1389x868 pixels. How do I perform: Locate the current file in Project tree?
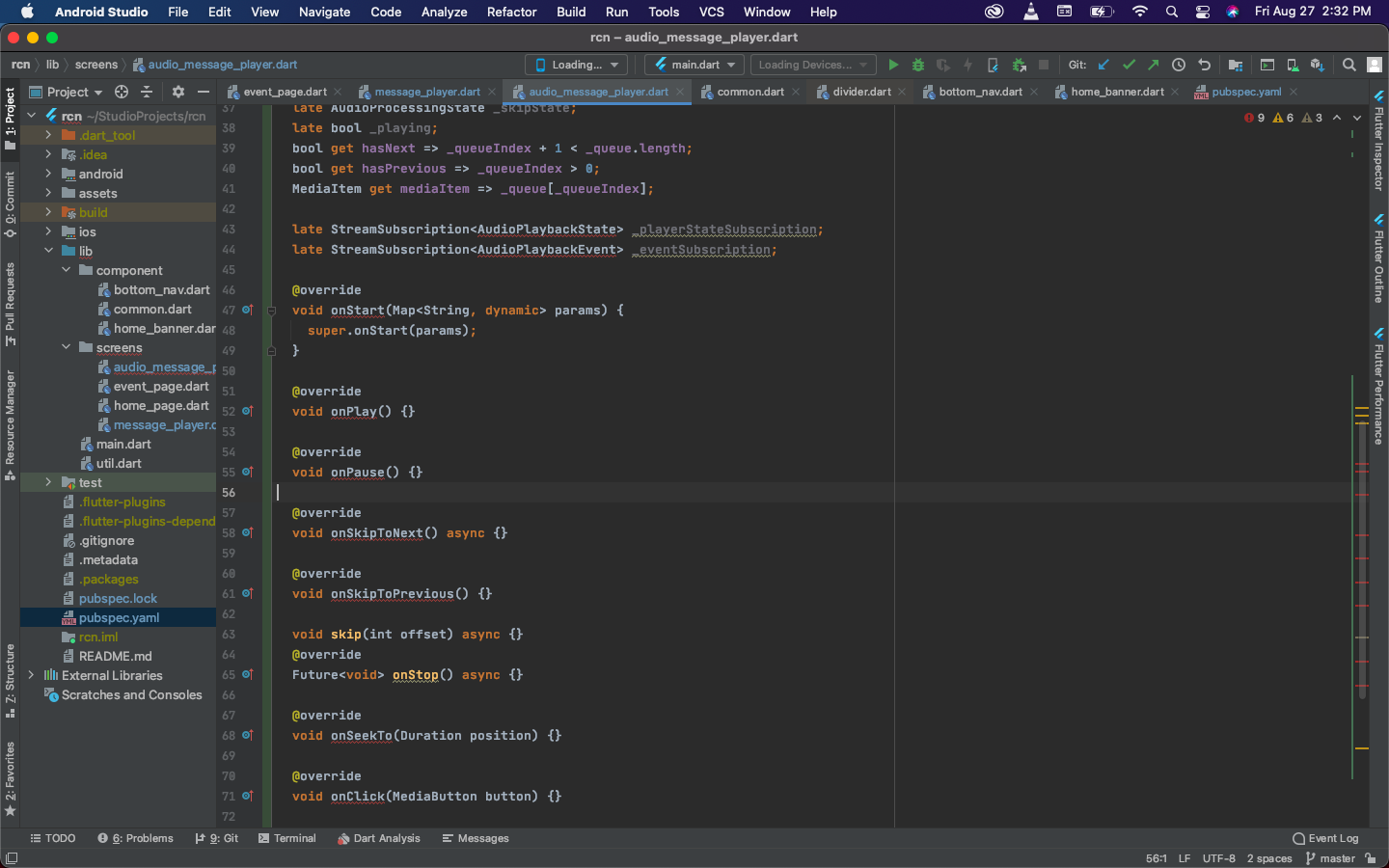point(122,92)
